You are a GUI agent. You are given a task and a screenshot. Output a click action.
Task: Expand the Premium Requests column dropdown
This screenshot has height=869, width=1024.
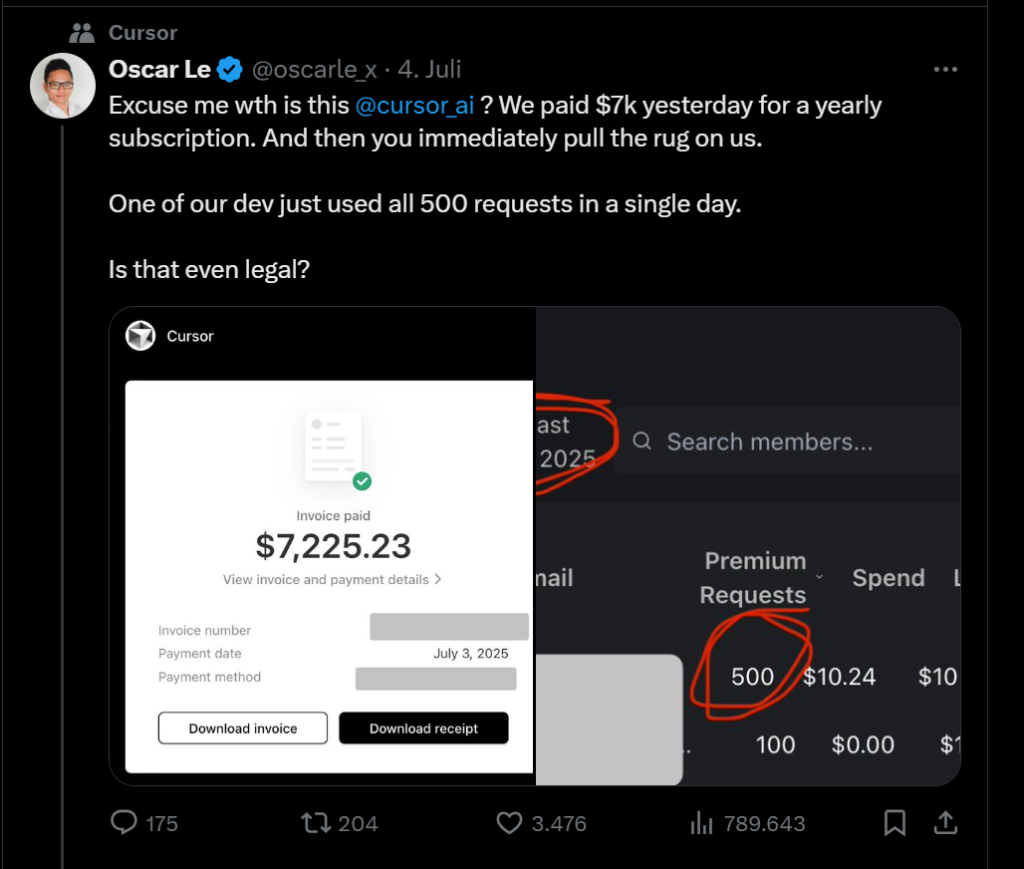point(818,578)
